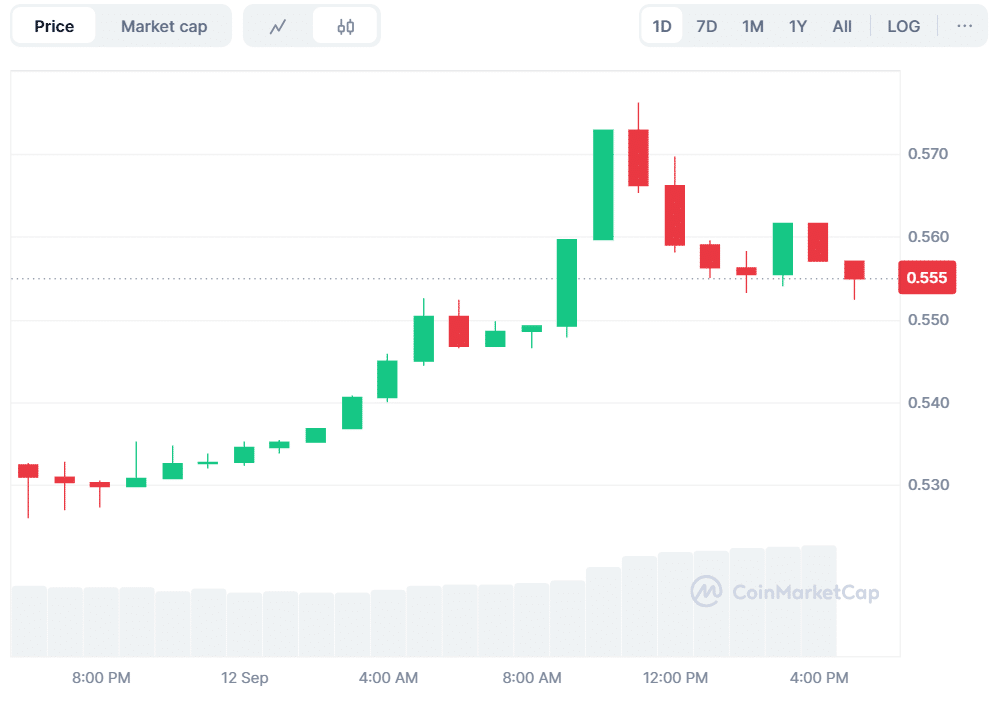997x701 pixels.
Task: Click the red 0.555 current price label
Action: [x=927, y=277]
